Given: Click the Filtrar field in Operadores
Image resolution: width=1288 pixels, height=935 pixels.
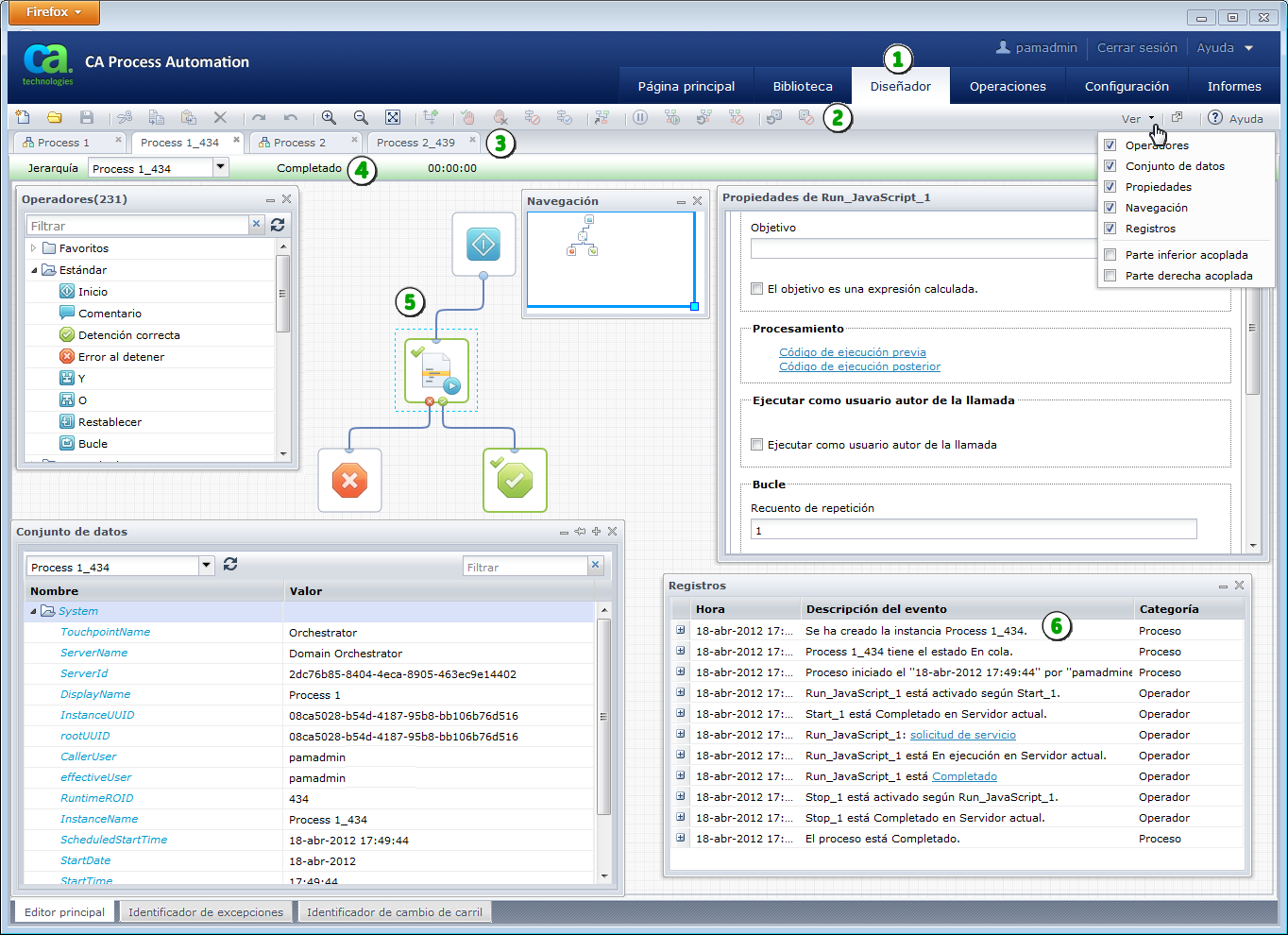Looking at the screenshot, I should click(138, 226).
